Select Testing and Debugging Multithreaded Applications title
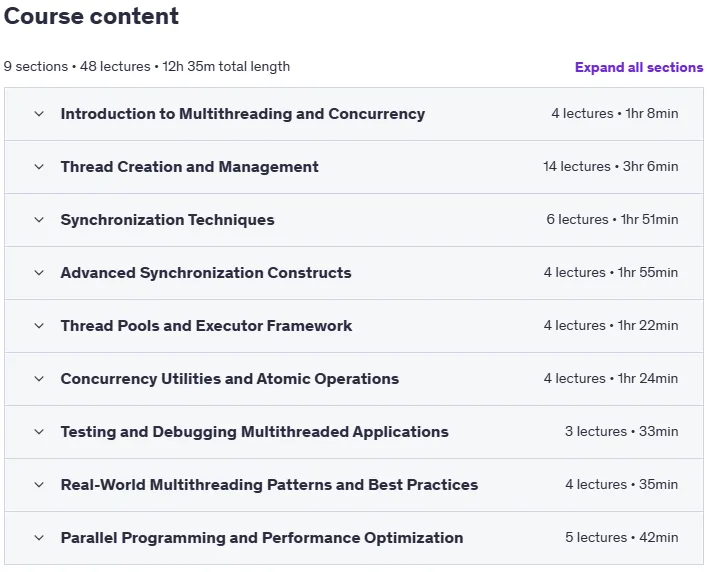Image resolution: width=709 pixels, height=572 pixels. pos(255,432)
